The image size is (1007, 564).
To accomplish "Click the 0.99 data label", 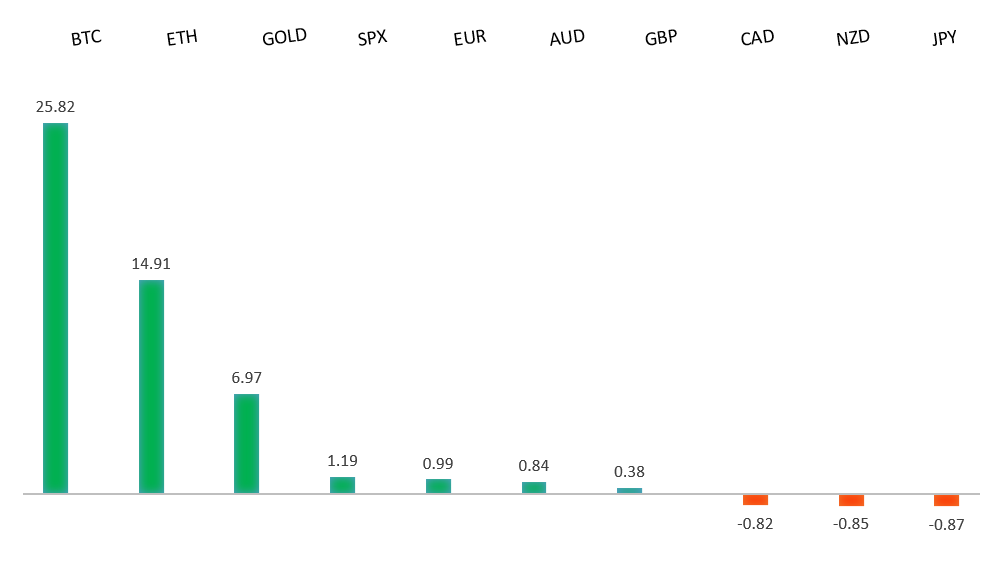I will (438, 464).
